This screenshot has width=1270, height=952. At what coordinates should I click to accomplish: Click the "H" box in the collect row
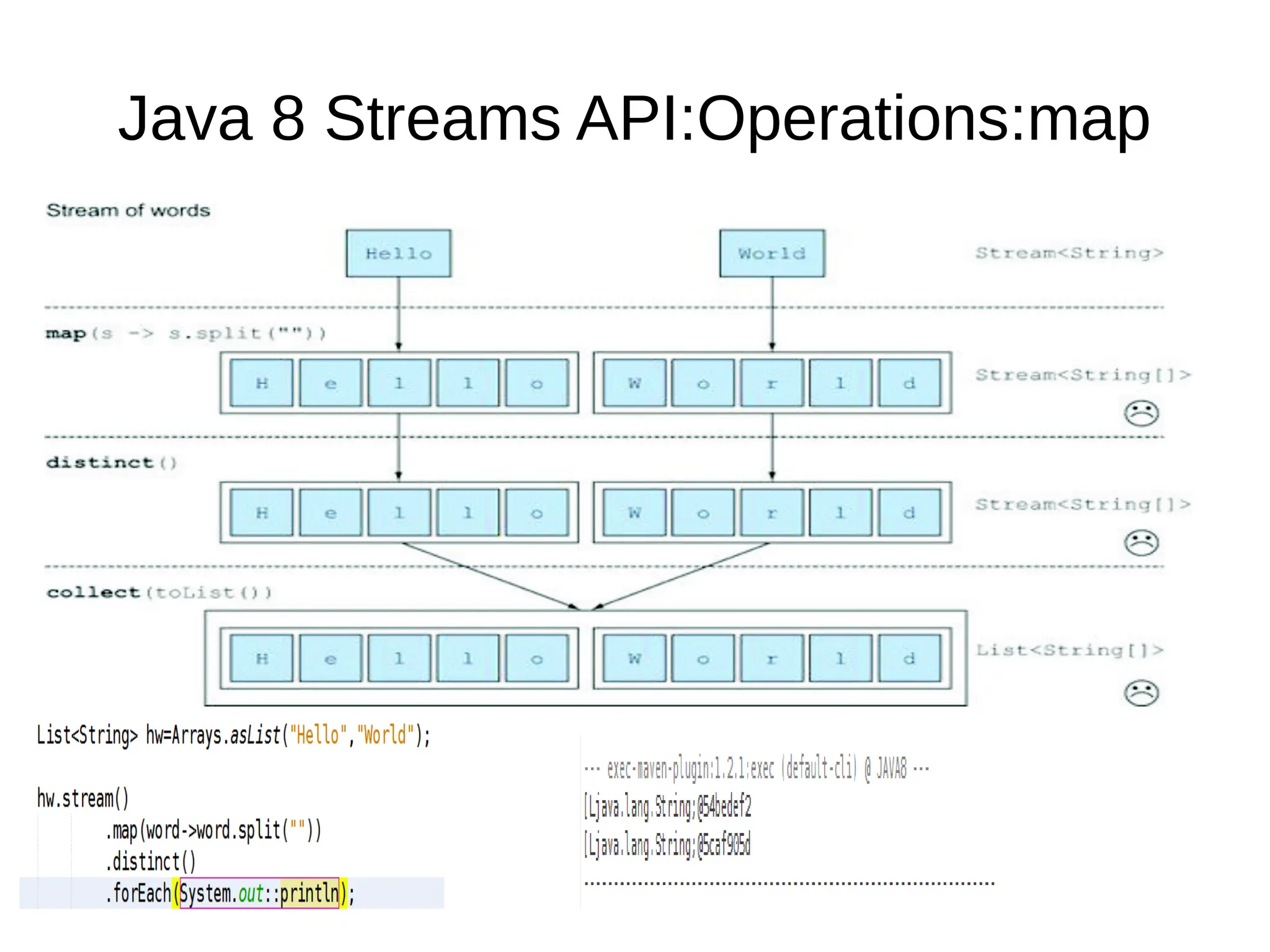[x=262, y=658]
